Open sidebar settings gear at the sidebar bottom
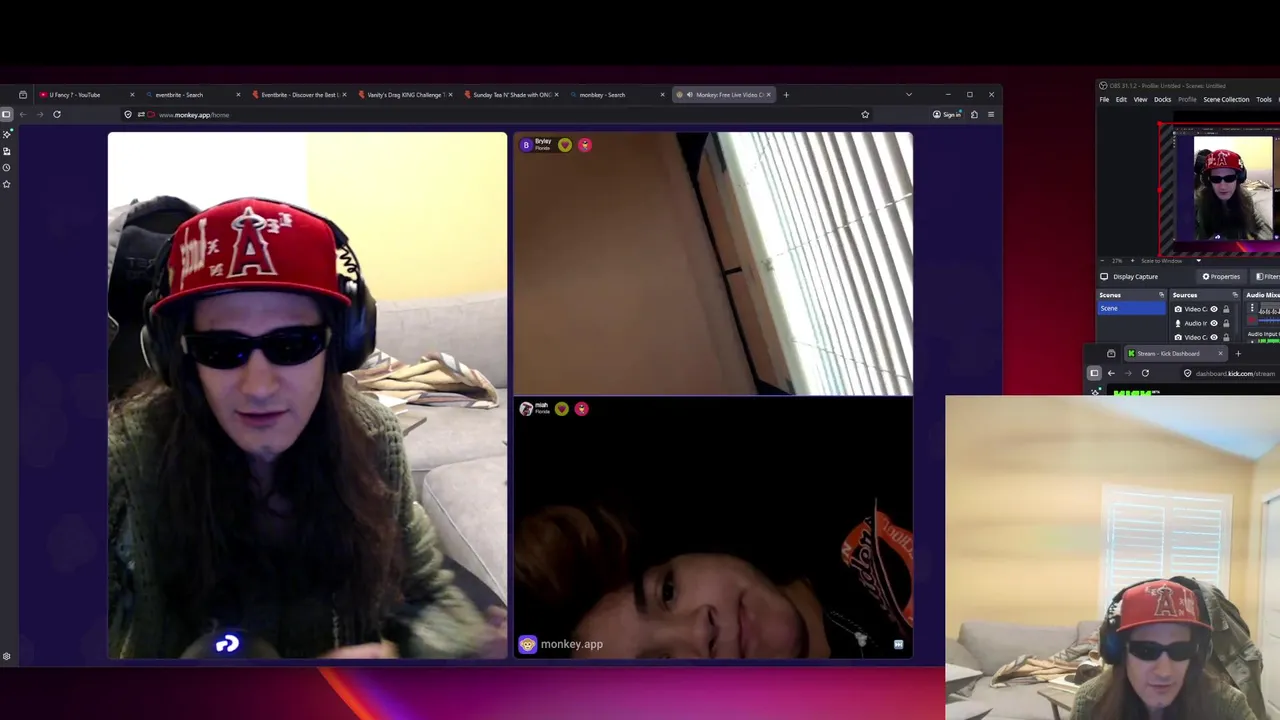This screenshot has height=720, width=1280. pos(6,656)
